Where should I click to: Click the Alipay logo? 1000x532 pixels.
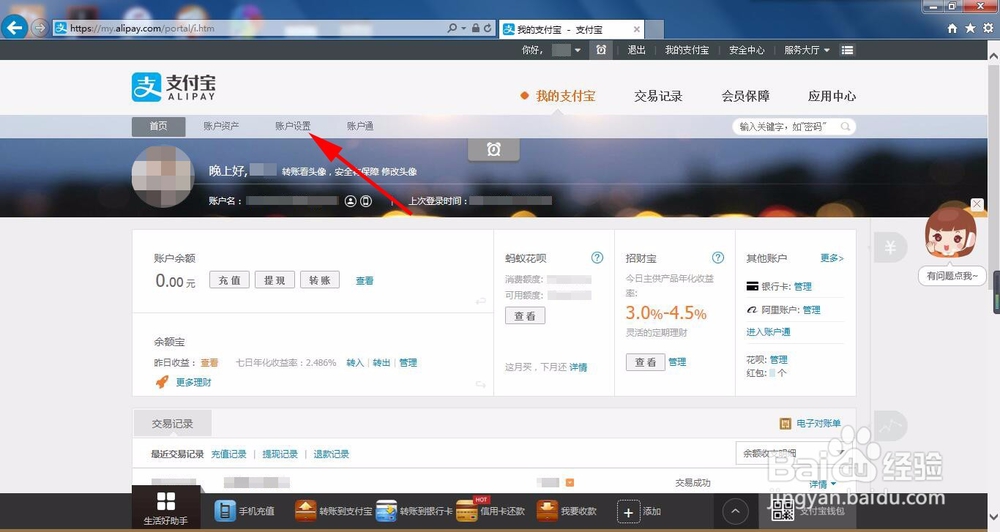coord(173,87)
